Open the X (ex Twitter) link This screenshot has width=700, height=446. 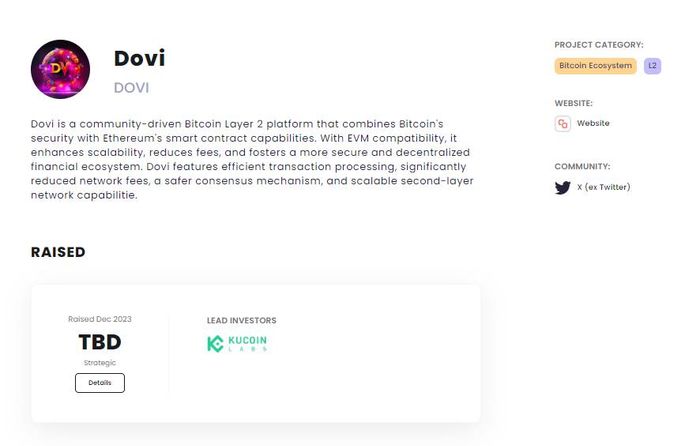tap(604, 187)
